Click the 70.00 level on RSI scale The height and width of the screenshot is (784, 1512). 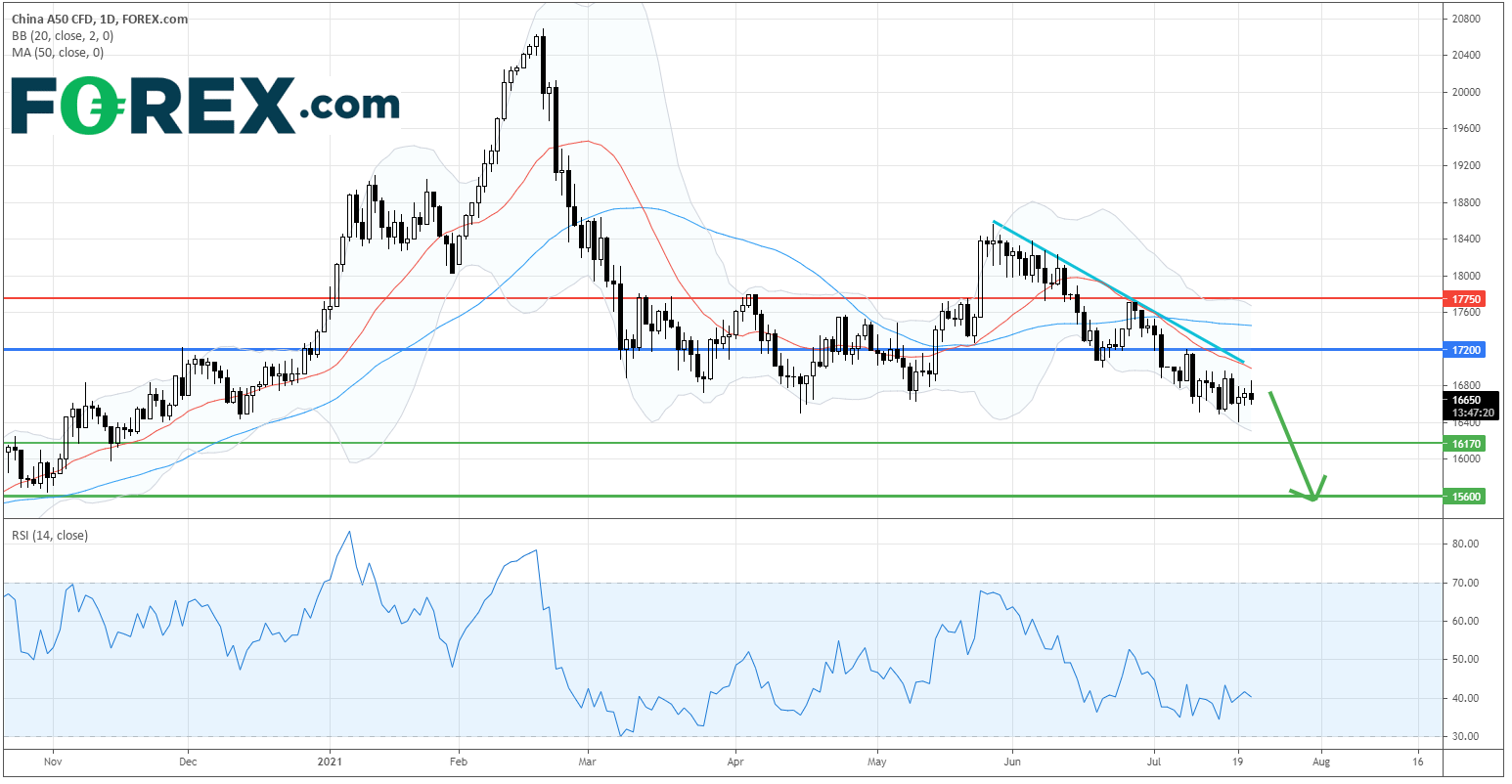pyautogui.click(x=1464, y=583)
